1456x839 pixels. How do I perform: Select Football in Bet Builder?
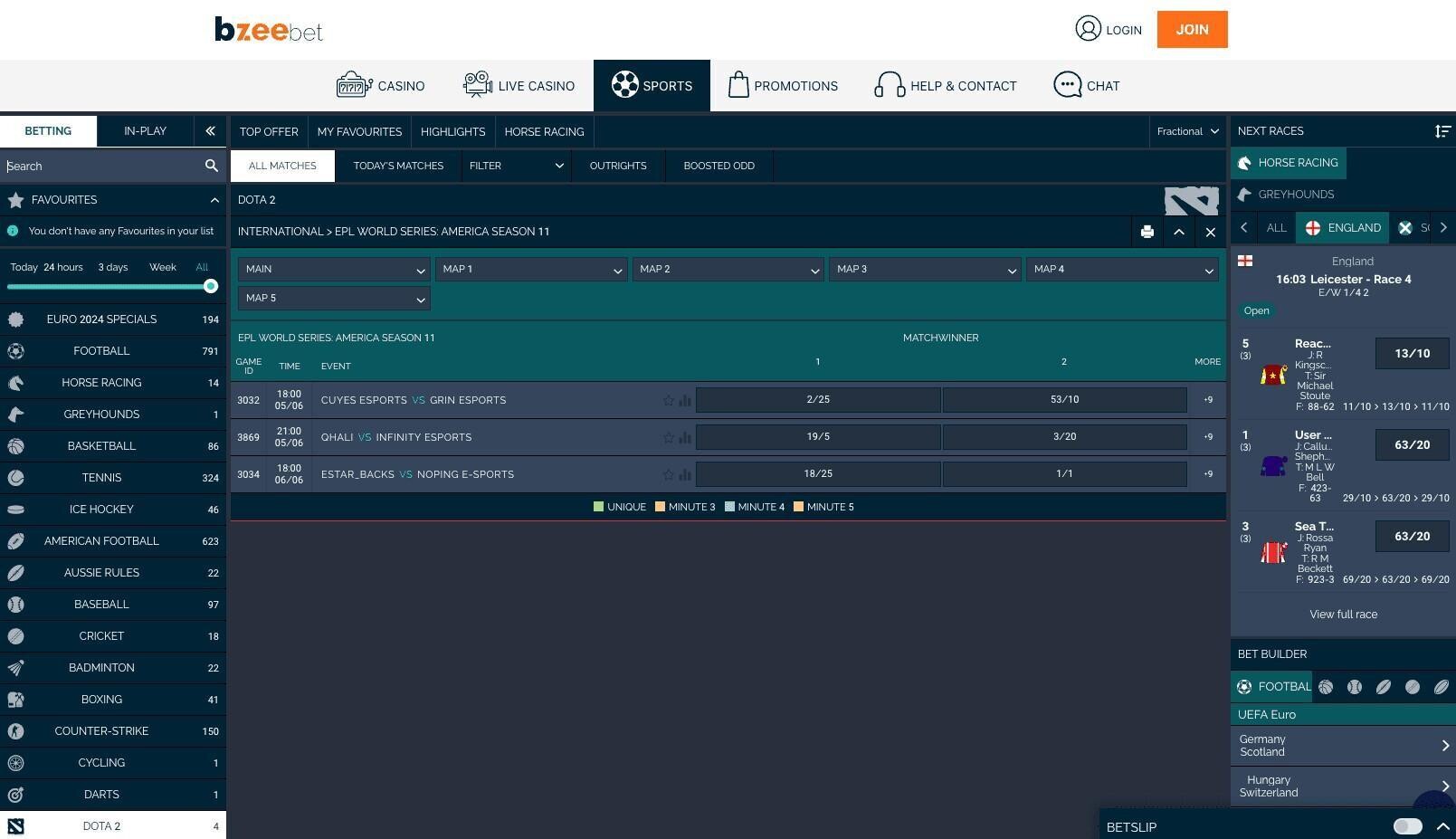click(1271, 687)
